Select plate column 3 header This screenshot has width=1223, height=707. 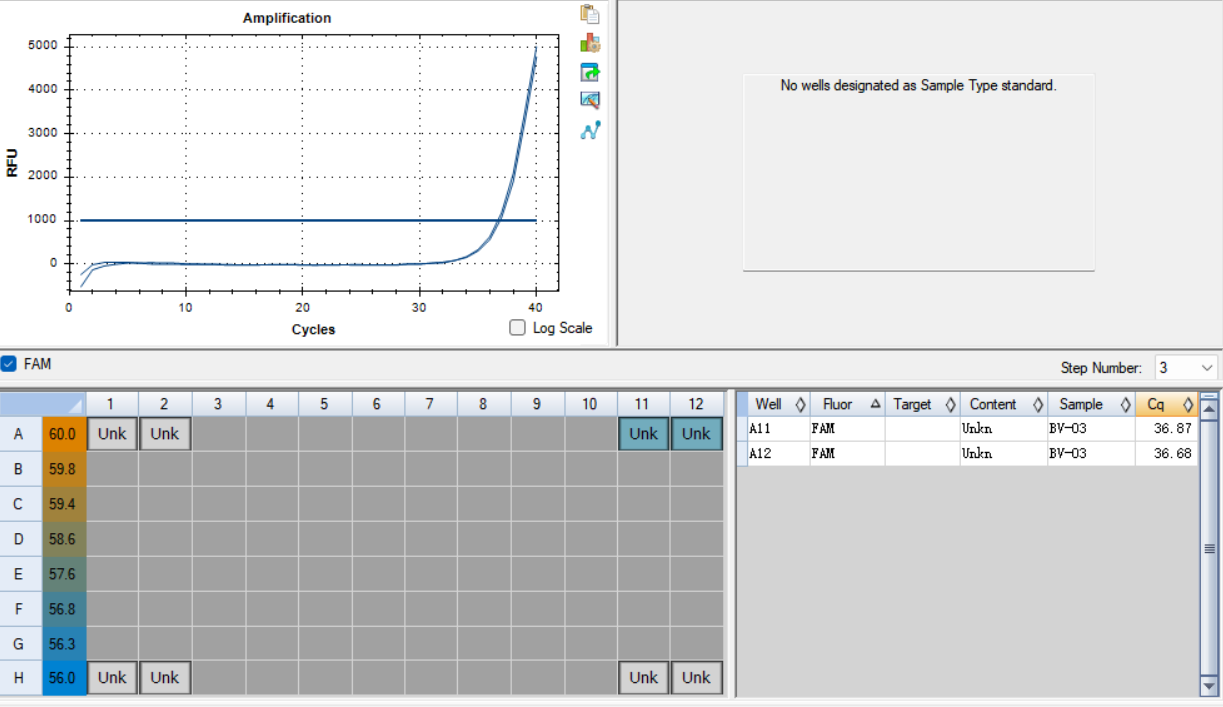[x=218, y=404]
